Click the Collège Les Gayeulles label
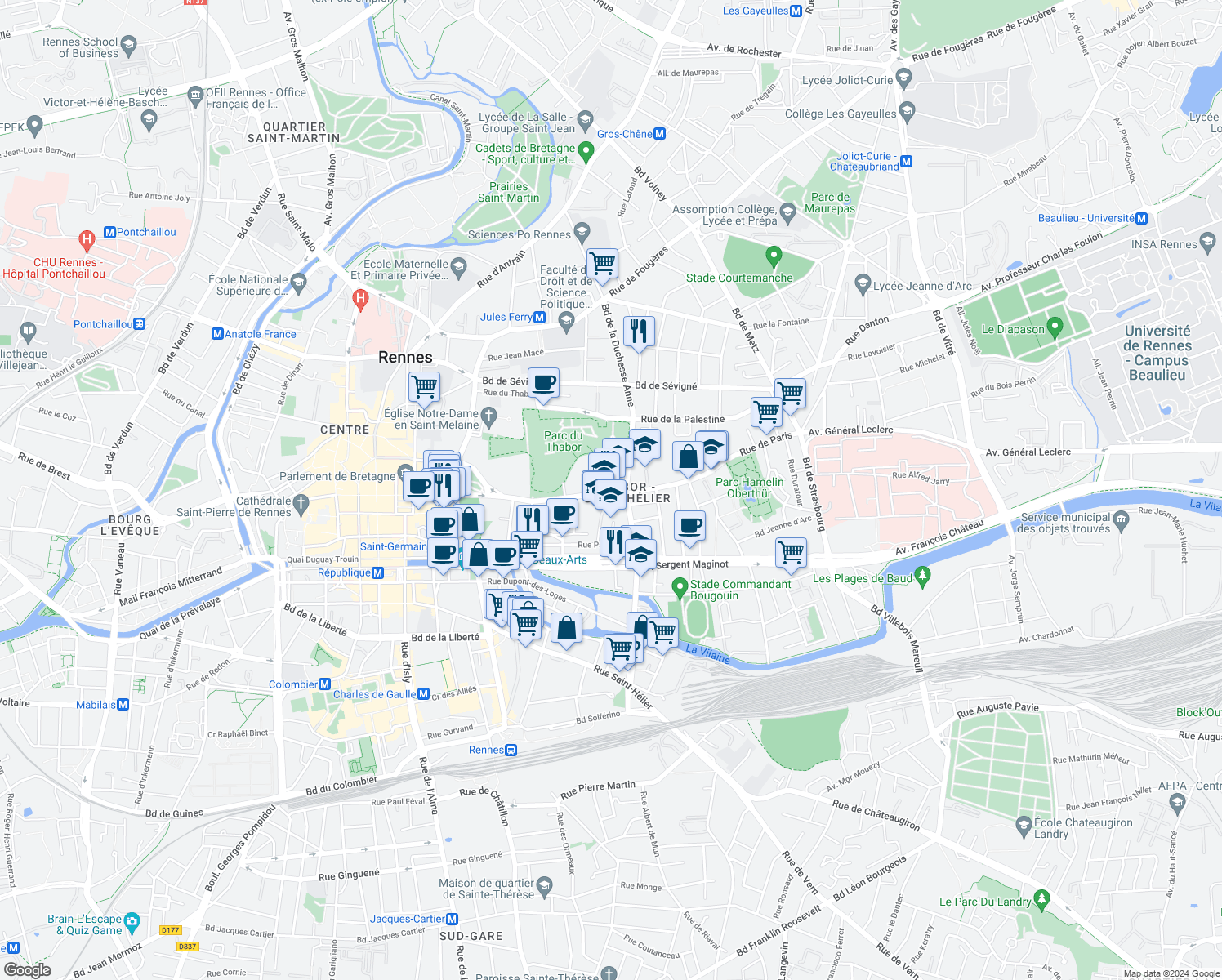1222x980 pixels. [x=841, y=114]
